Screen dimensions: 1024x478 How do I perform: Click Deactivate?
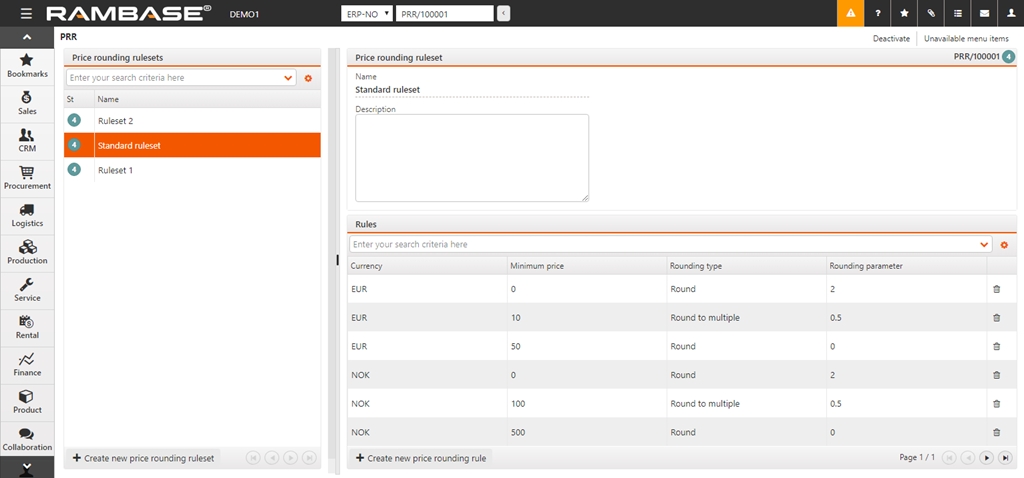pyautogui.click(x=891, y=39)
